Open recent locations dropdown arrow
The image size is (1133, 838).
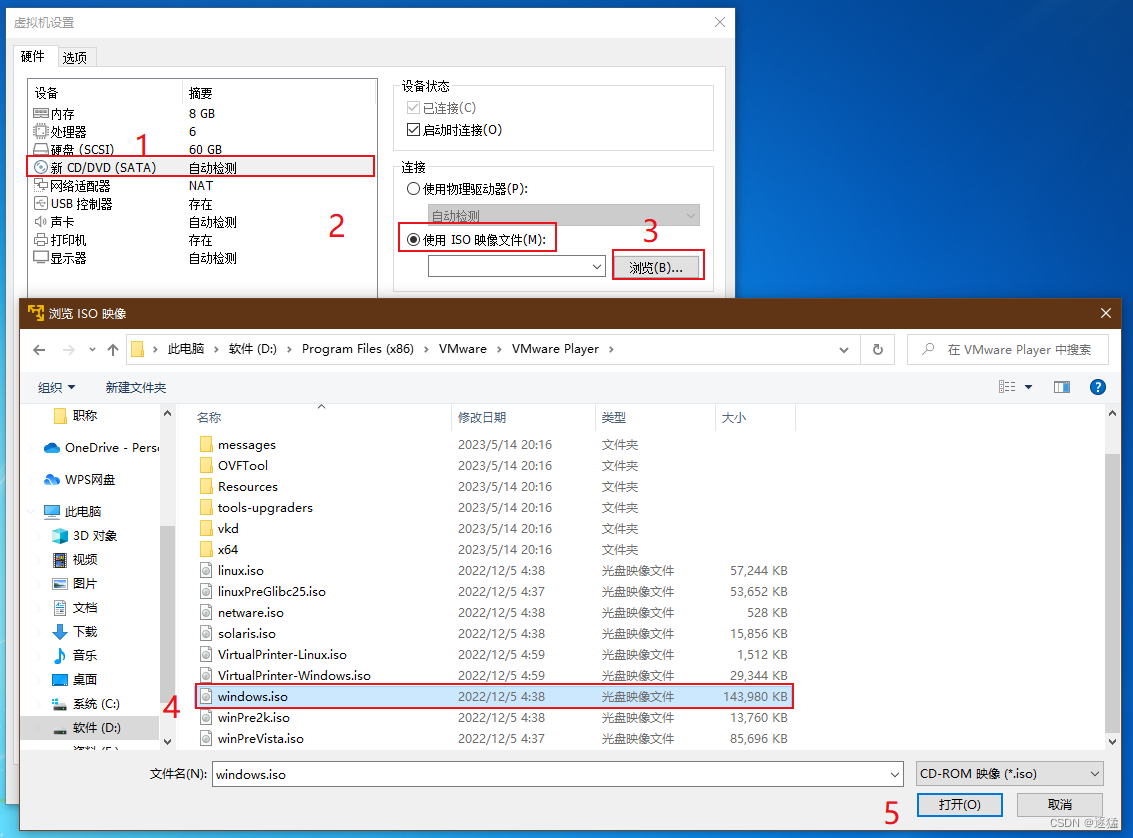click(92, 350)
